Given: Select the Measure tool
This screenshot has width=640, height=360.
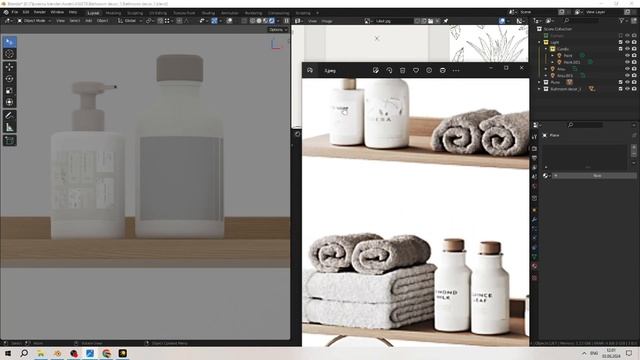Looking at the screenshot, I should point(9,128).
